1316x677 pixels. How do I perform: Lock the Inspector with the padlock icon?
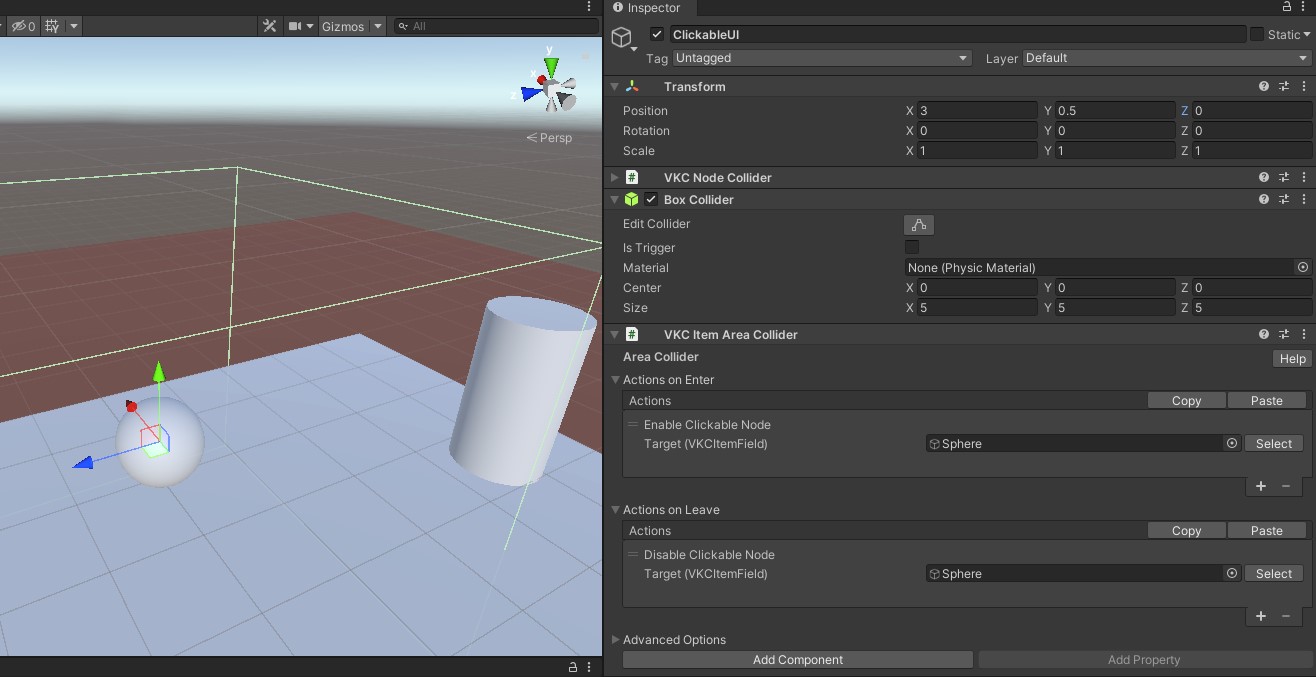pos(1287,8)
